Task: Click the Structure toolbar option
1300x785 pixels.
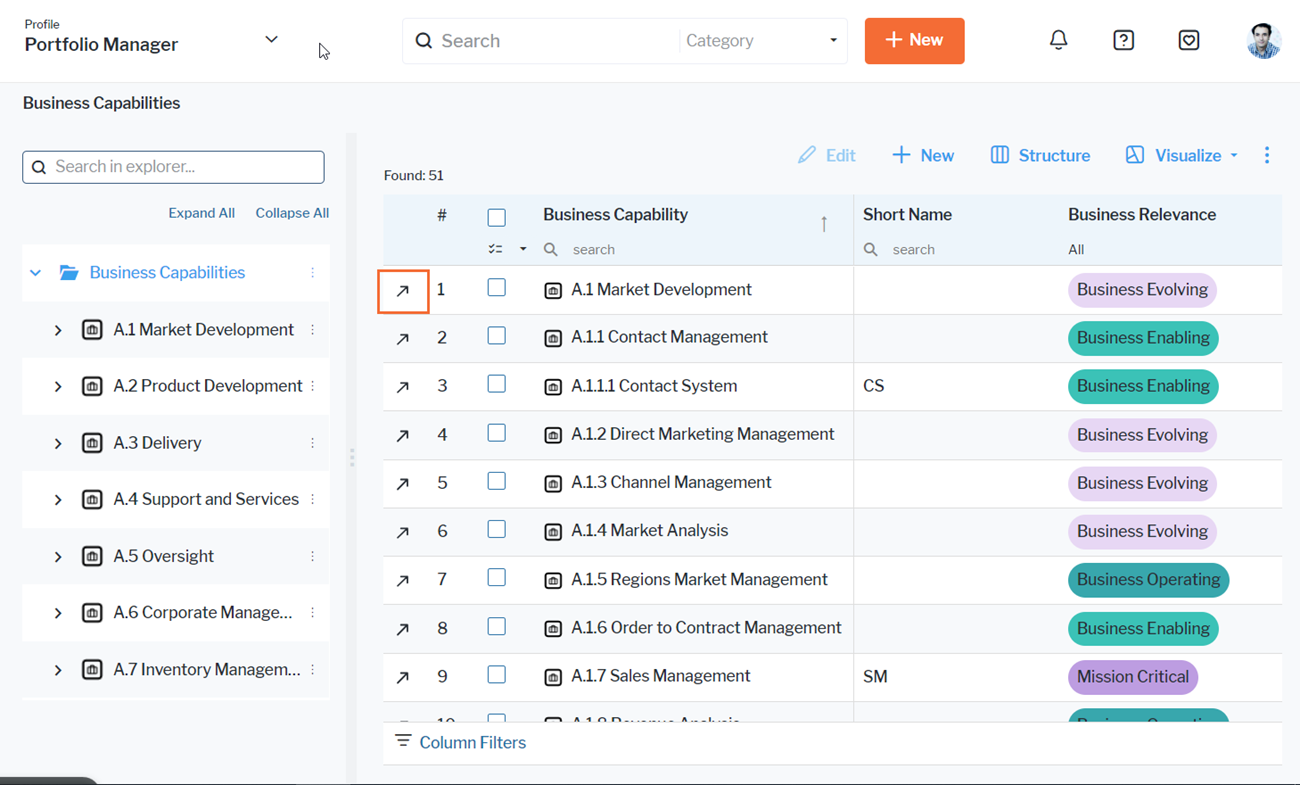Action: pos(1040,155)
